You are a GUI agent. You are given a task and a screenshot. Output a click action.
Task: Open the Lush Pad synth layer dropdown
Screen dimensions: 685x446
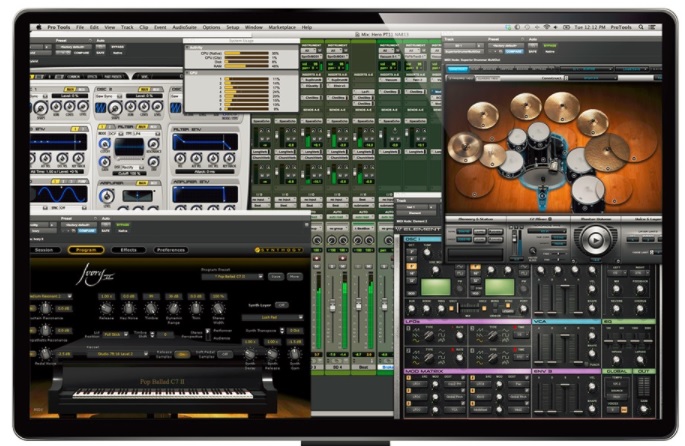(x=272, y=318)
